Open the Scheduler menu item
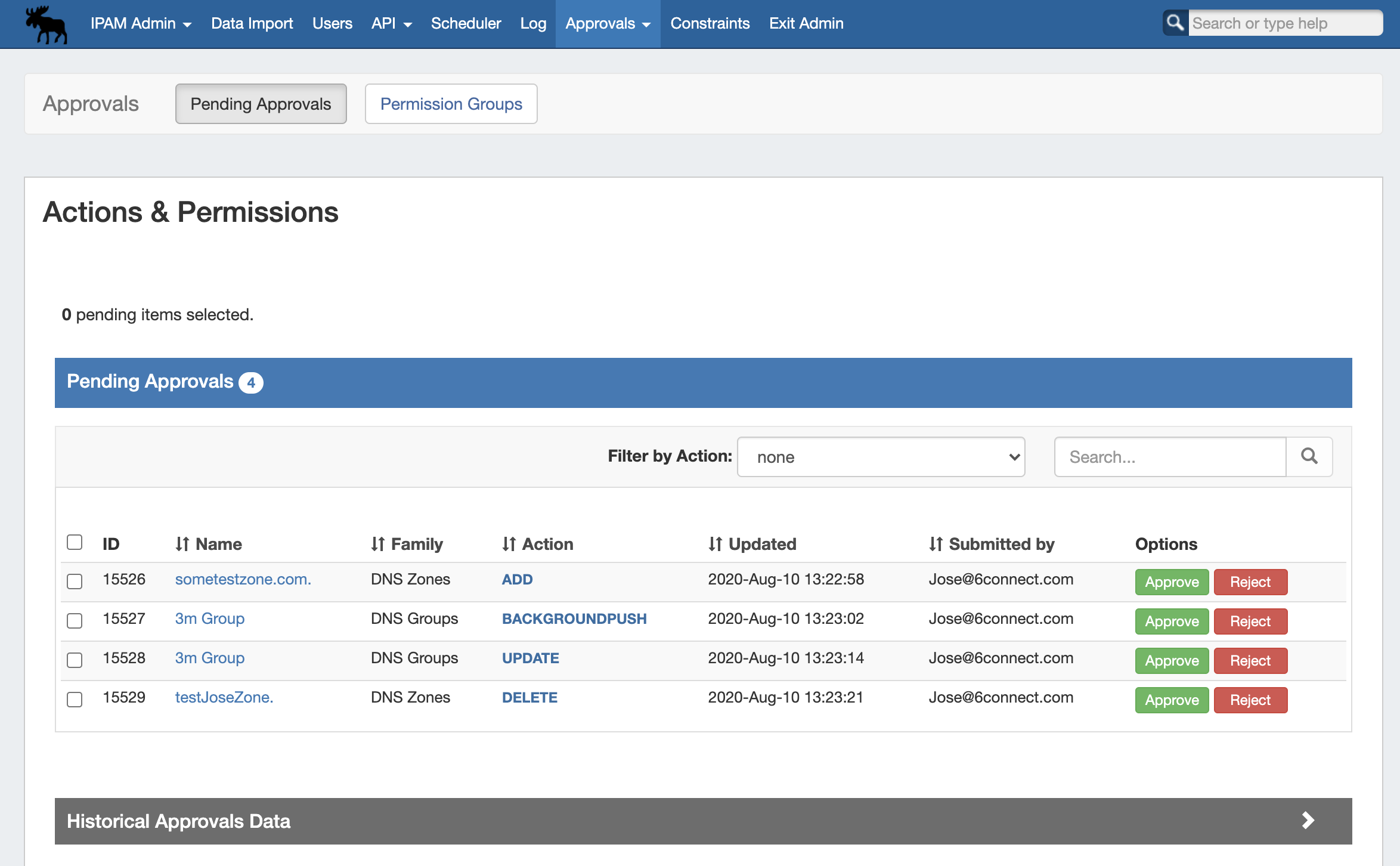This screenshot has height=866, width=1400. point(466,23)
